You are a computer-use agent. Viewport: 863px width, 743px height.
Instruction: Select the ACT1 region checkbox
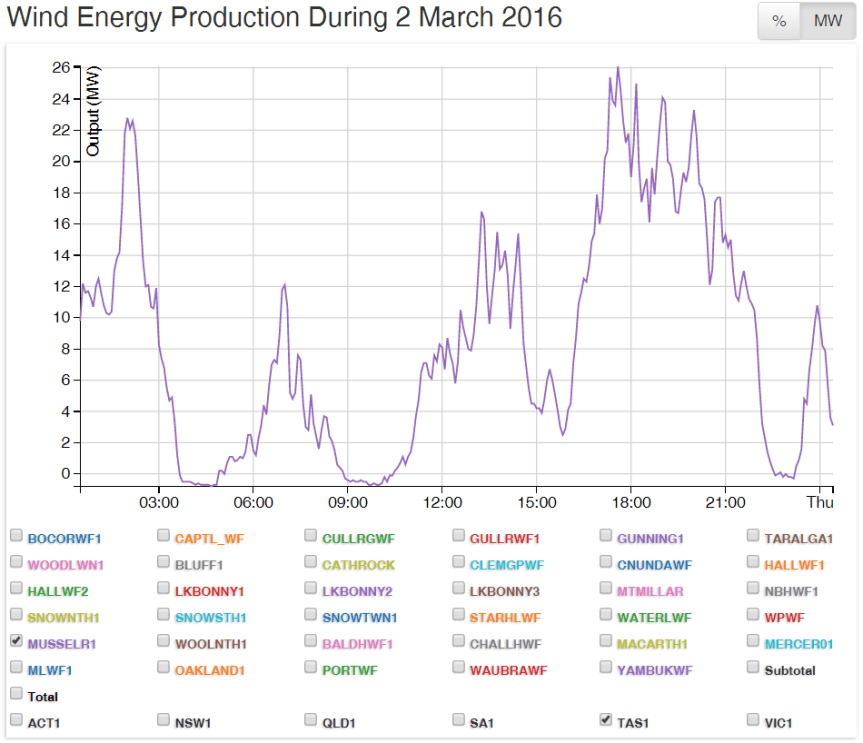(16, 719)
